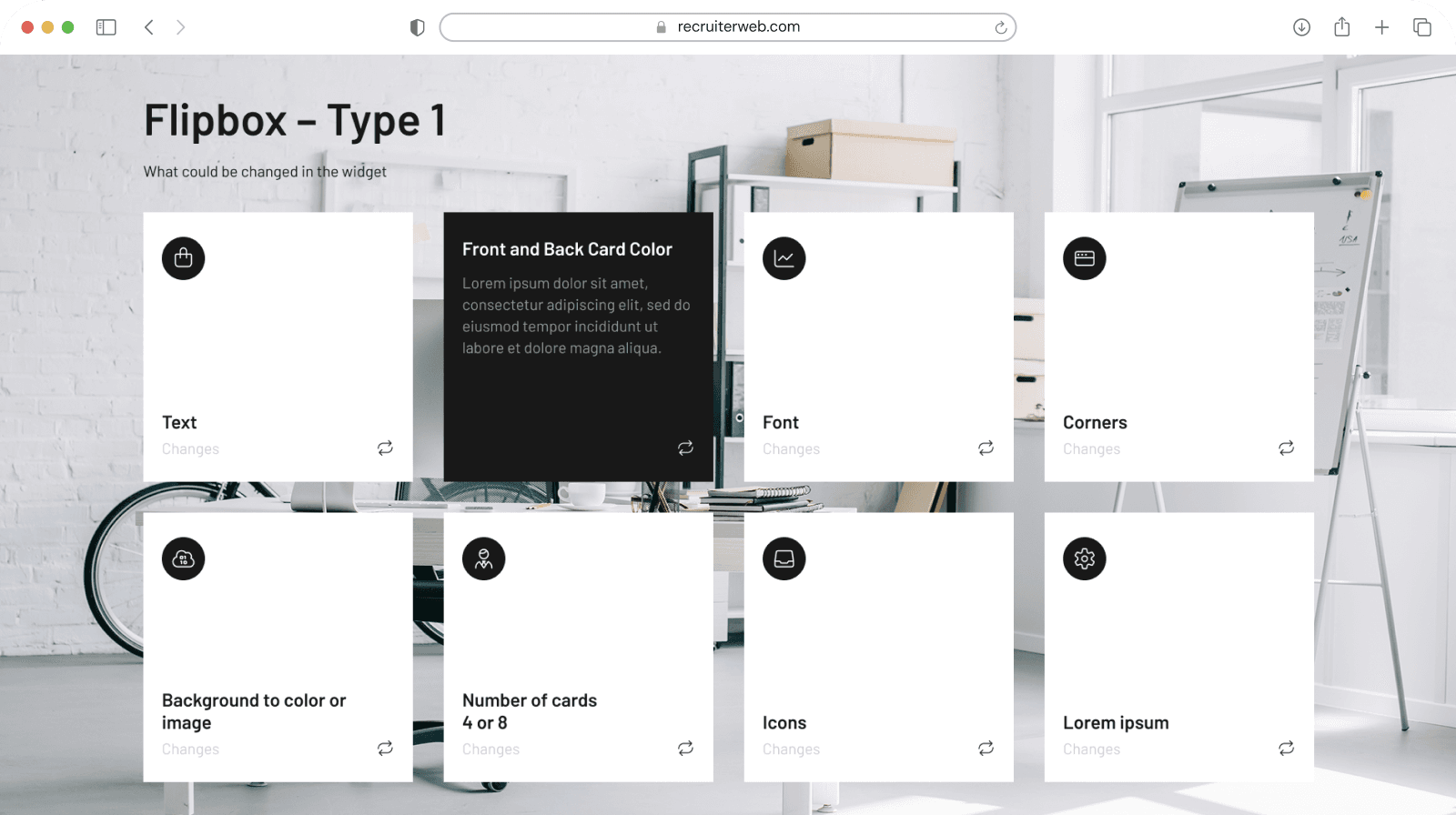Image resolution: width=1456 pixels, height=815 pixels.
Task: Click the browser window icon on Corners card
Action: (1084, 258)
